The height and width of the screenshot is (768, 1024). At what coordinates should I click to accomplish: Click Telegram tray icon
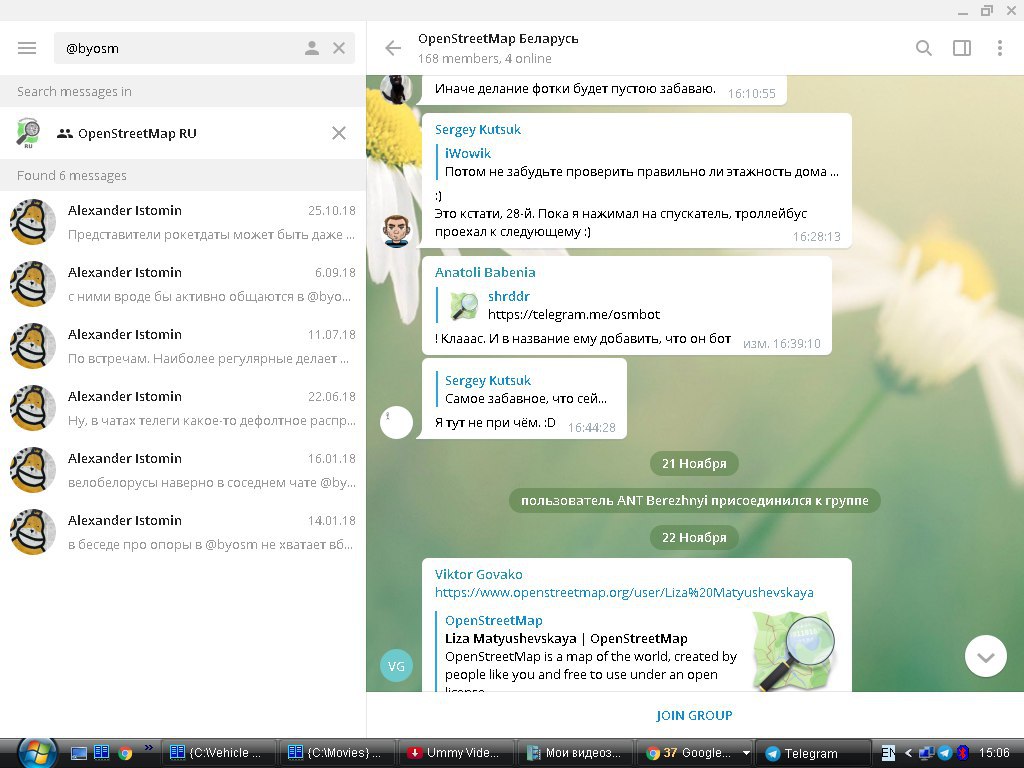click(x=944, y=753)
